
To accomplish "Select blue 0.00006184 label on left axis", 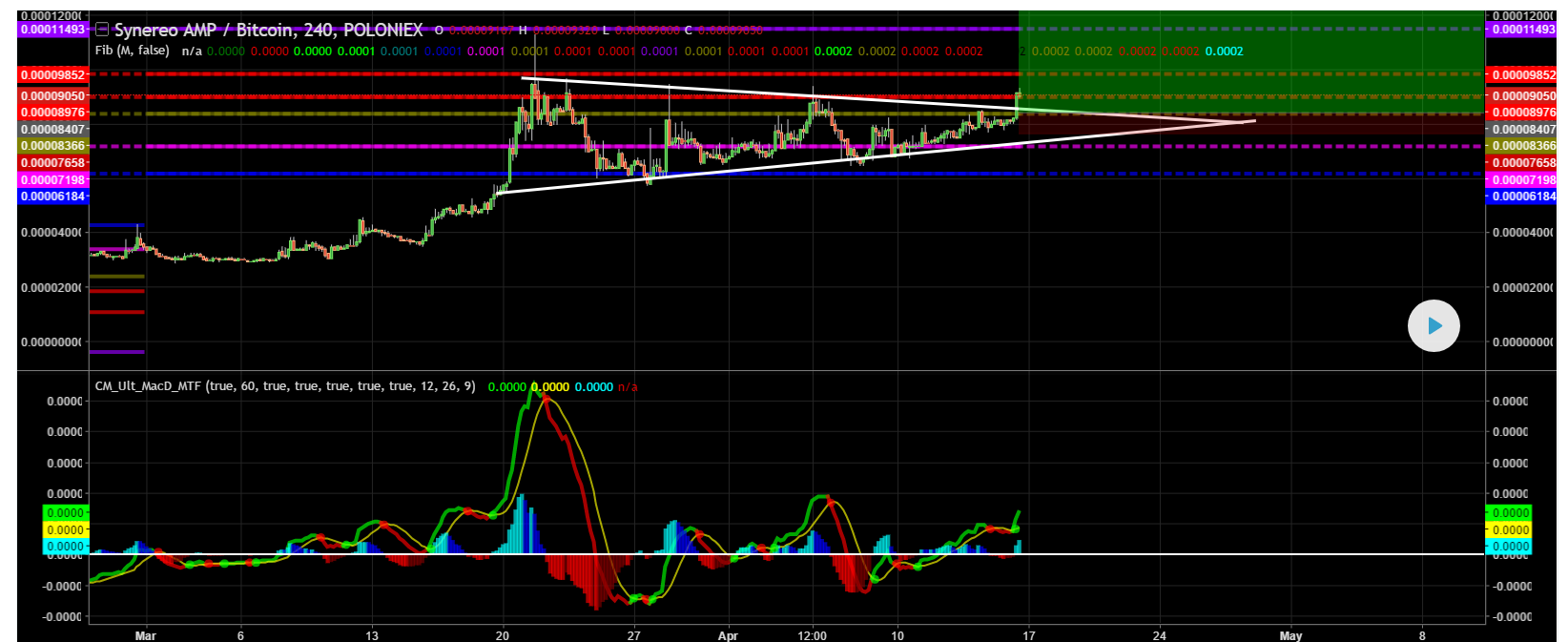I will (x=52, y=197).
